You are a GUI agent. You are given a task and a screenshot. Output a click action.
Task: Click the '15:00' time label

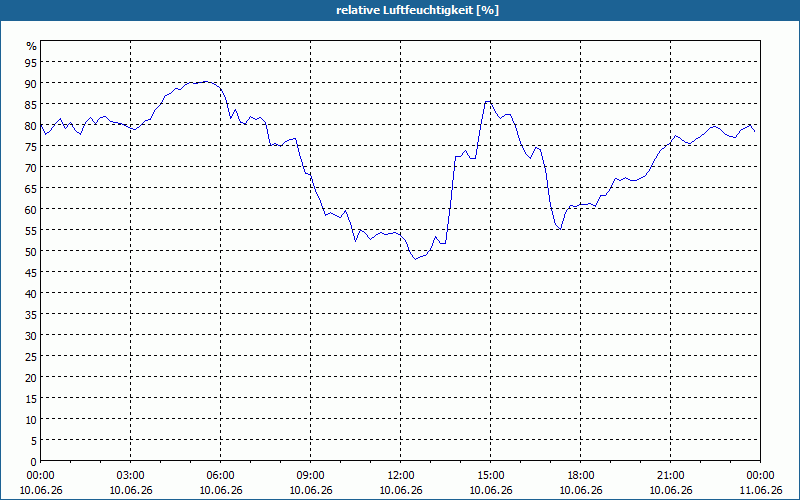491,476
